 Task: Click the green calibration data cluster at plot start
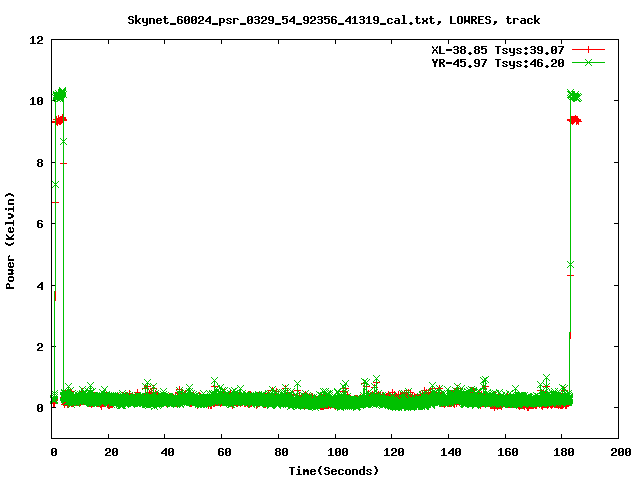[60, 95]
